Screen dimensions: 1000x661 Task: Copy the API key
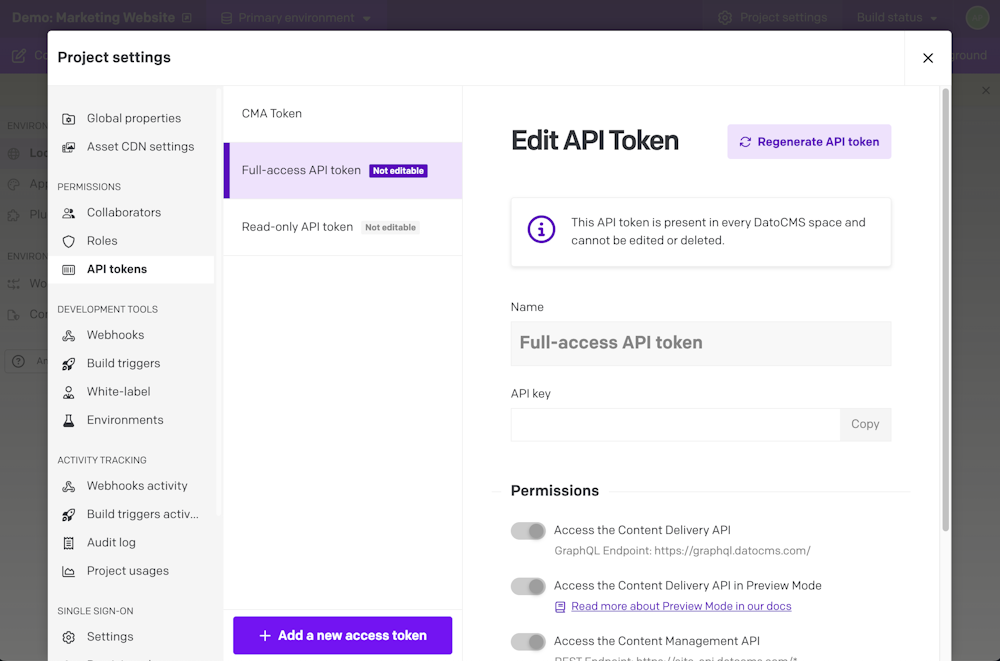(x=865, y=424)
